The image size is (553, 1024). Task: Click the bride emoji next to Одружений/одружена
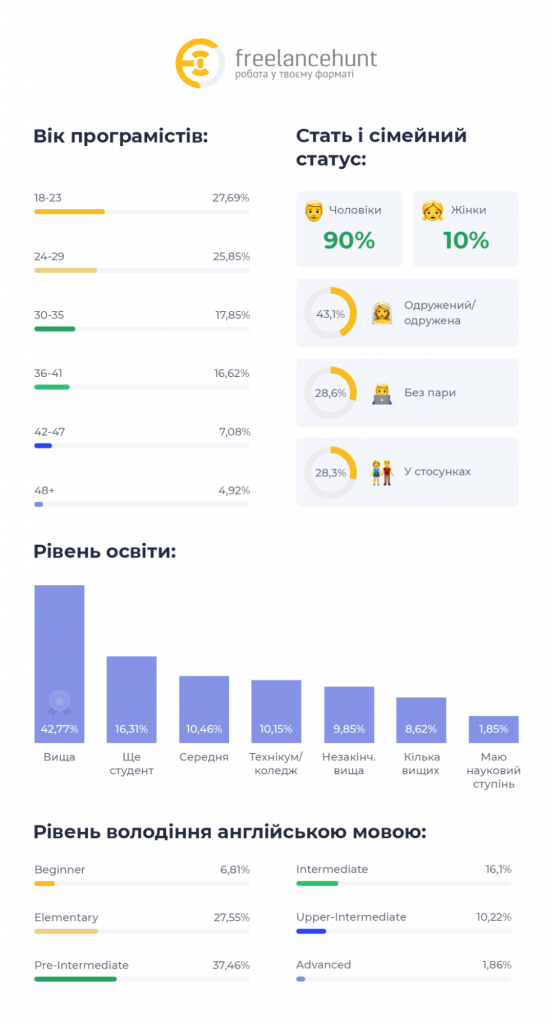click(382, 313)
